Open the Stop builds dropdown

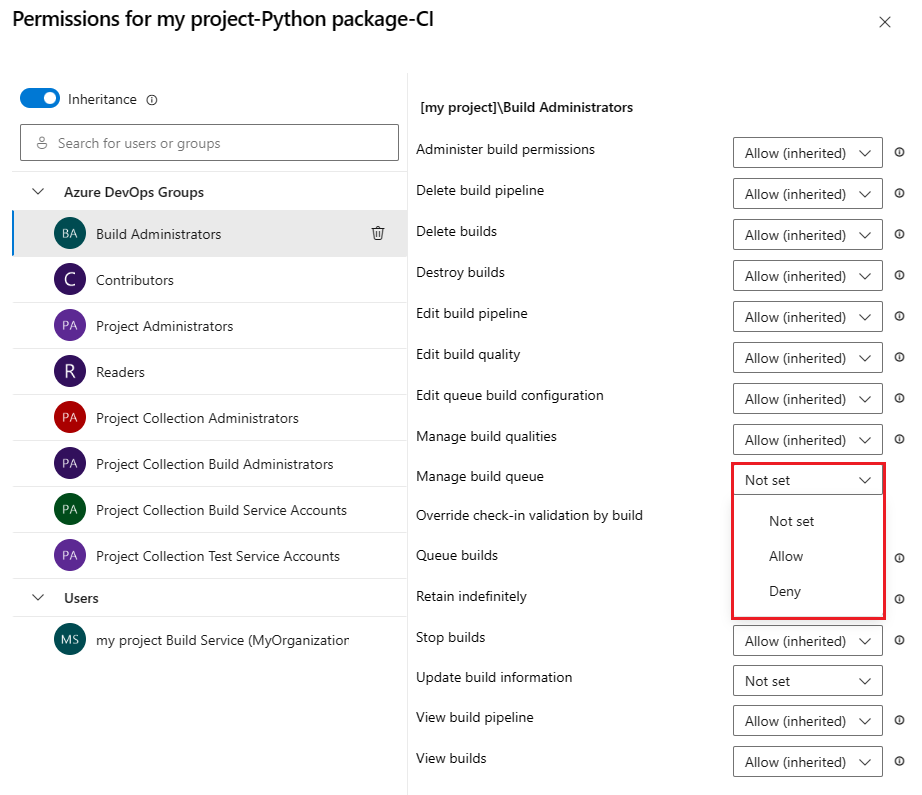(807, 641)
